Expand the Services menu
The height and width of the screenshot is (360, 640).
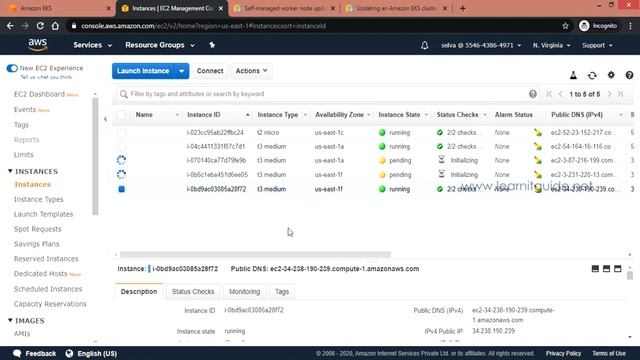(92, 45)
